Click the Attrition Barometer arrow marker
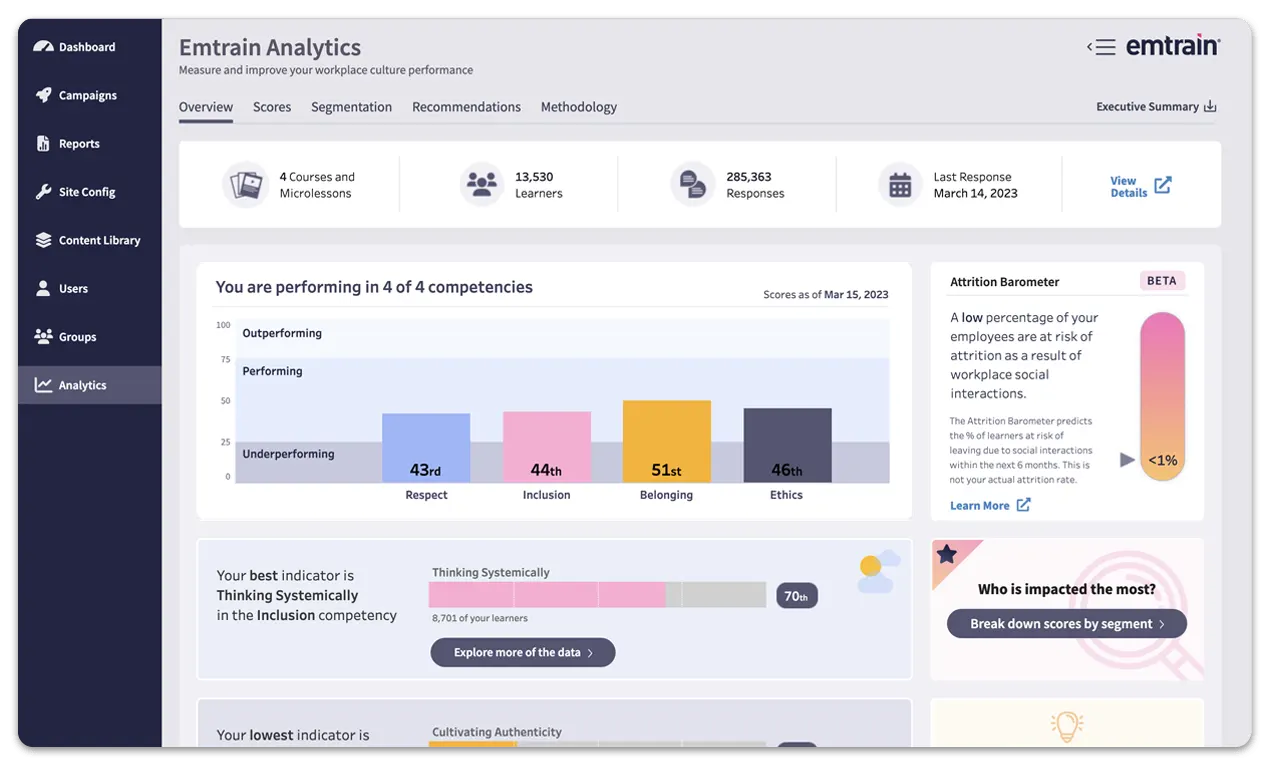 pos(1127,460)
